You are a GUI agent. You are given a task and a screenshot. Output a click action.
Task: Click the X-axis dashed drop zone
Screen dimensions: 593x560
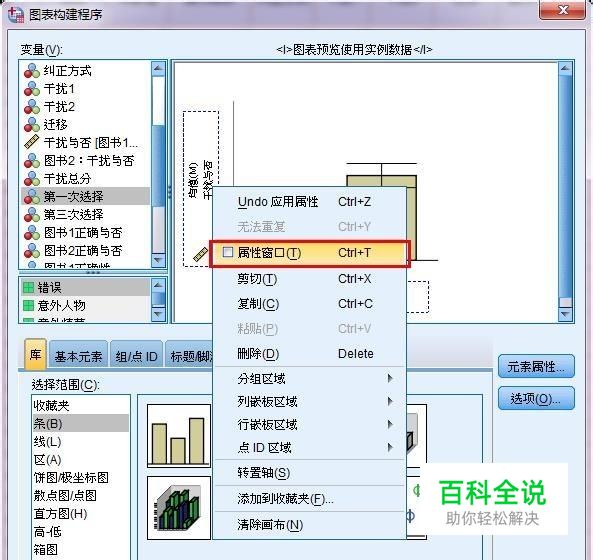coord(418,297)
